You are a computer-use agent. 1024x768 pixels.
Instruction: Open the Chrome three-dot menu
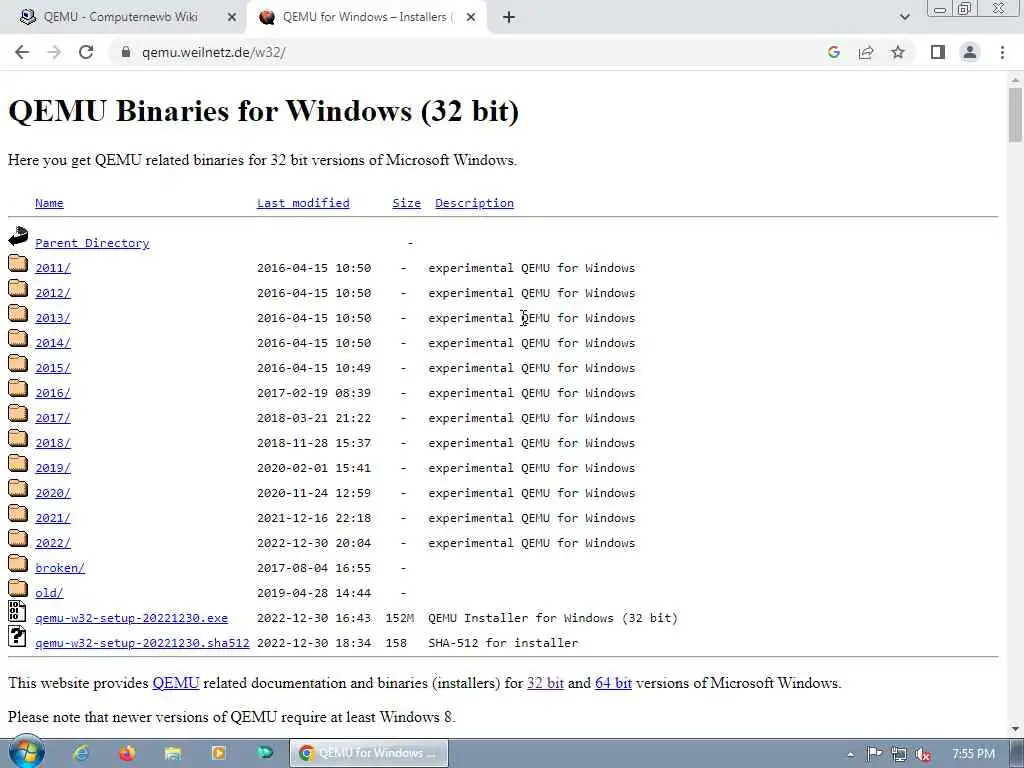point(1002,52)
